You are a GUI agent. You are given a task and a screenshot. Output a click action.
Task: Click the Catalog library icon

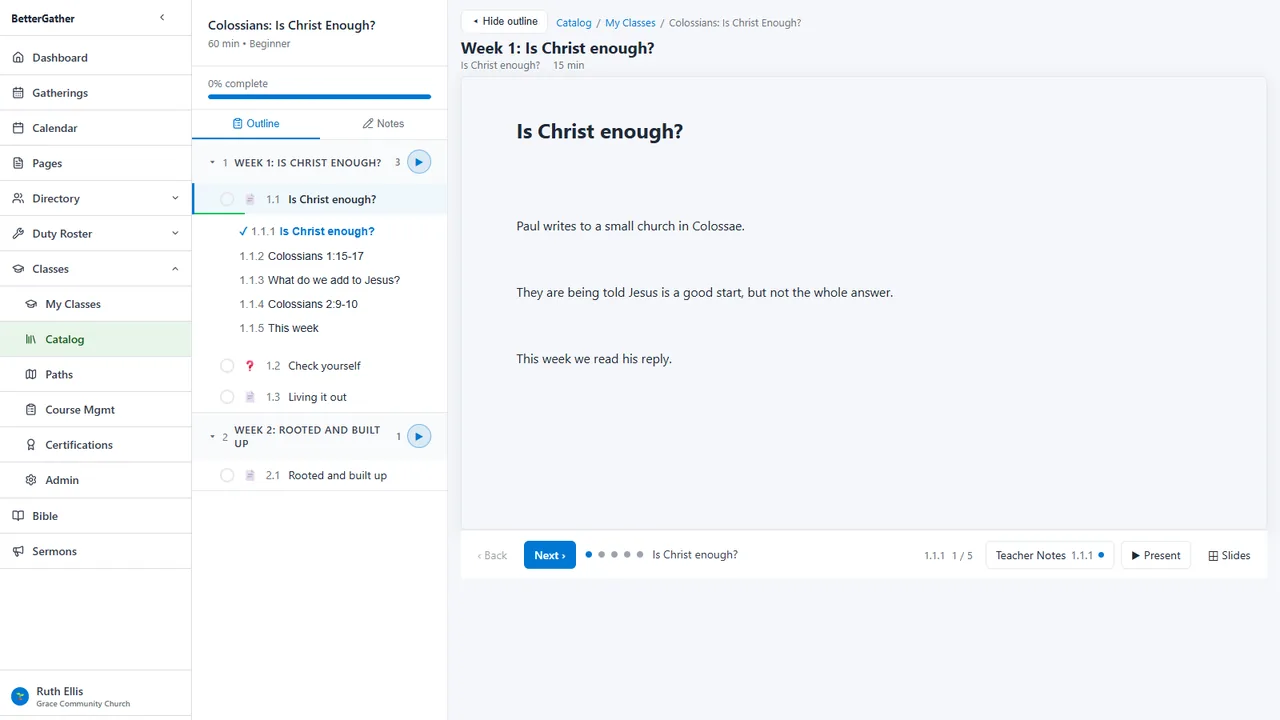(x=31, y=339)
